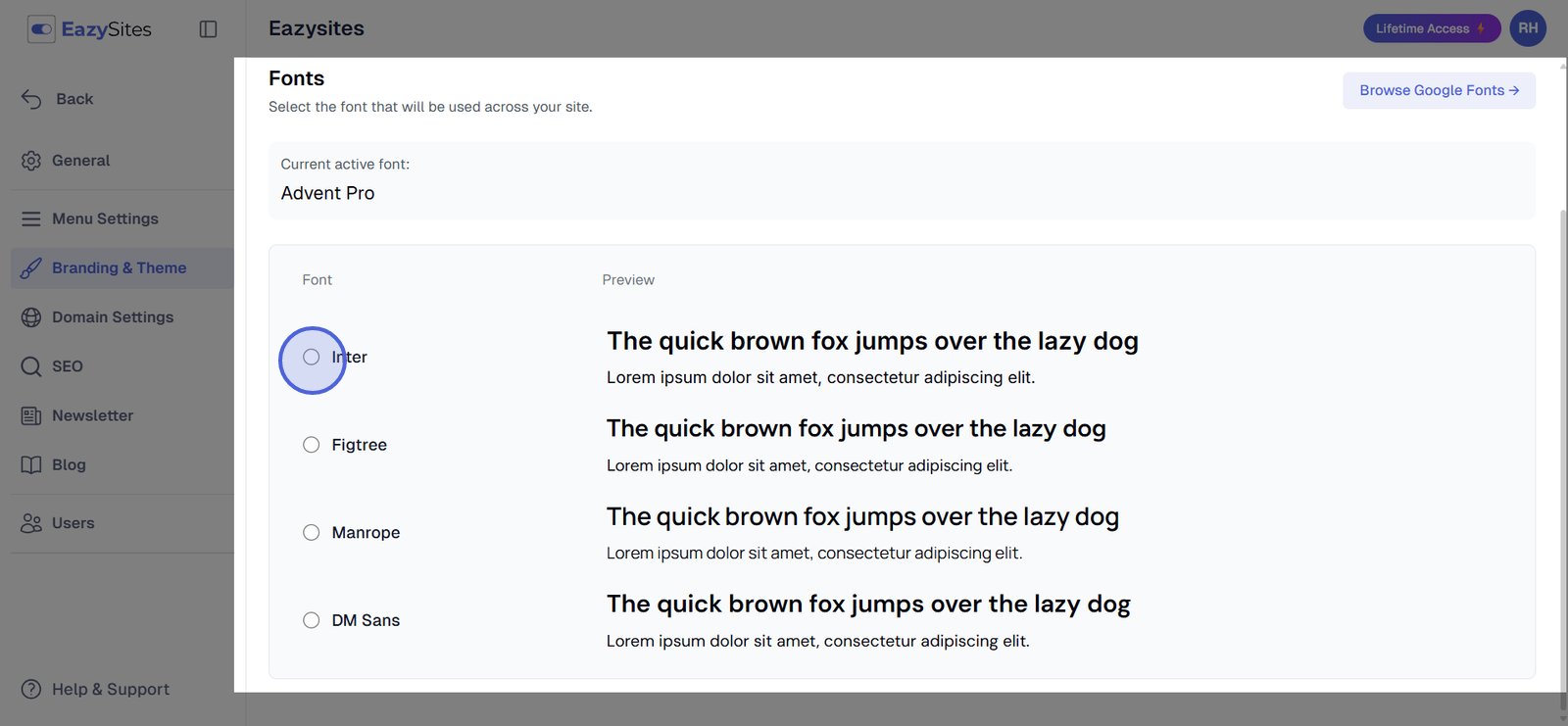Open Browse Google Fonts link
Image resolution: width=1568 pixels, height=726 pixels.
(x=1438, y=90)
